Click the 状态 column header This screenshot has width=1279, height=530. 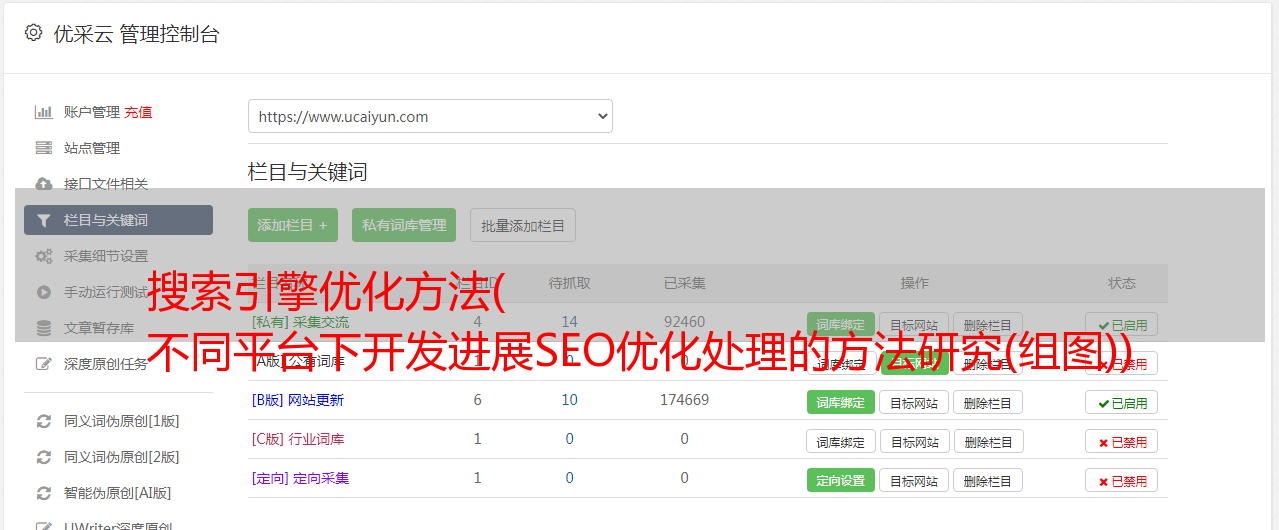coord(1122,283)
